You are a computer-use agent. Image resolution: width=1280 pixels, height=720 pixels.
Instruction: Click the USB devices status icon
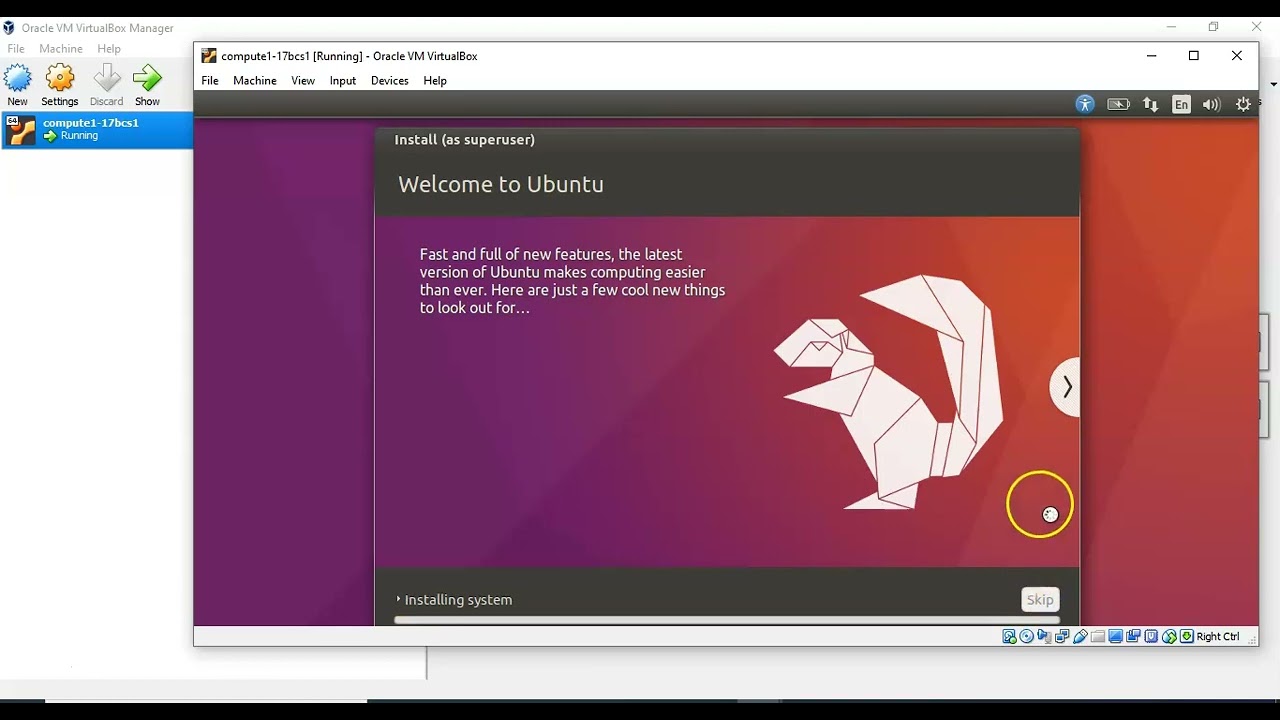(x=1080, y=636)
